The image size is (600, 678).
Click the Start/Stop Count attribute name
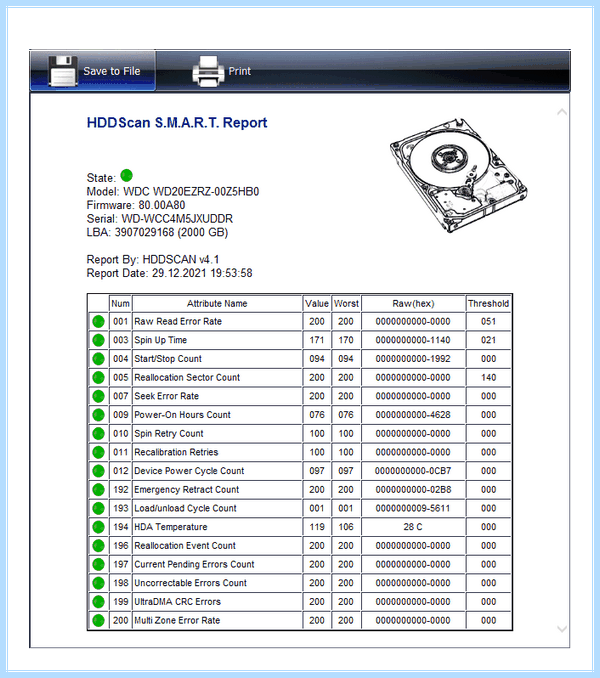(168, 359)
